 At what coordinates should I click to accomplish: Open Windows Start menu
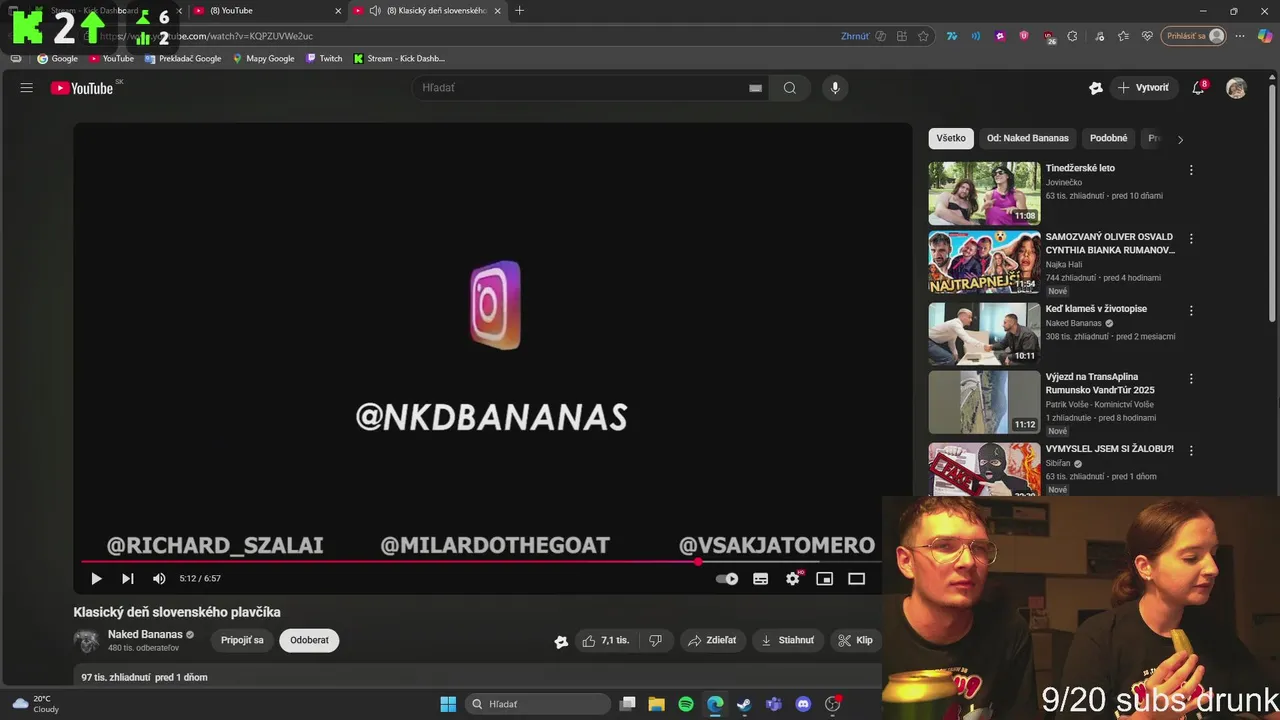[448, 704]
